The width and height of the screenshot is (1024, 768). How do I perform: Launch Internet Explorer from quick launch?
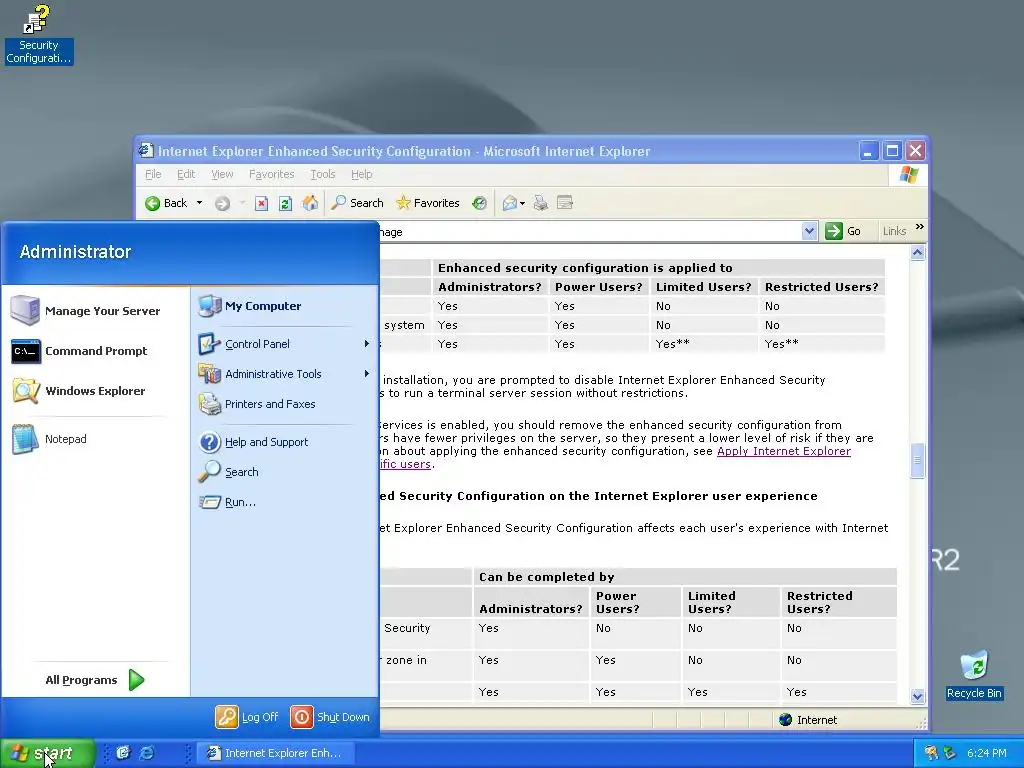click(x=147, y=752)
